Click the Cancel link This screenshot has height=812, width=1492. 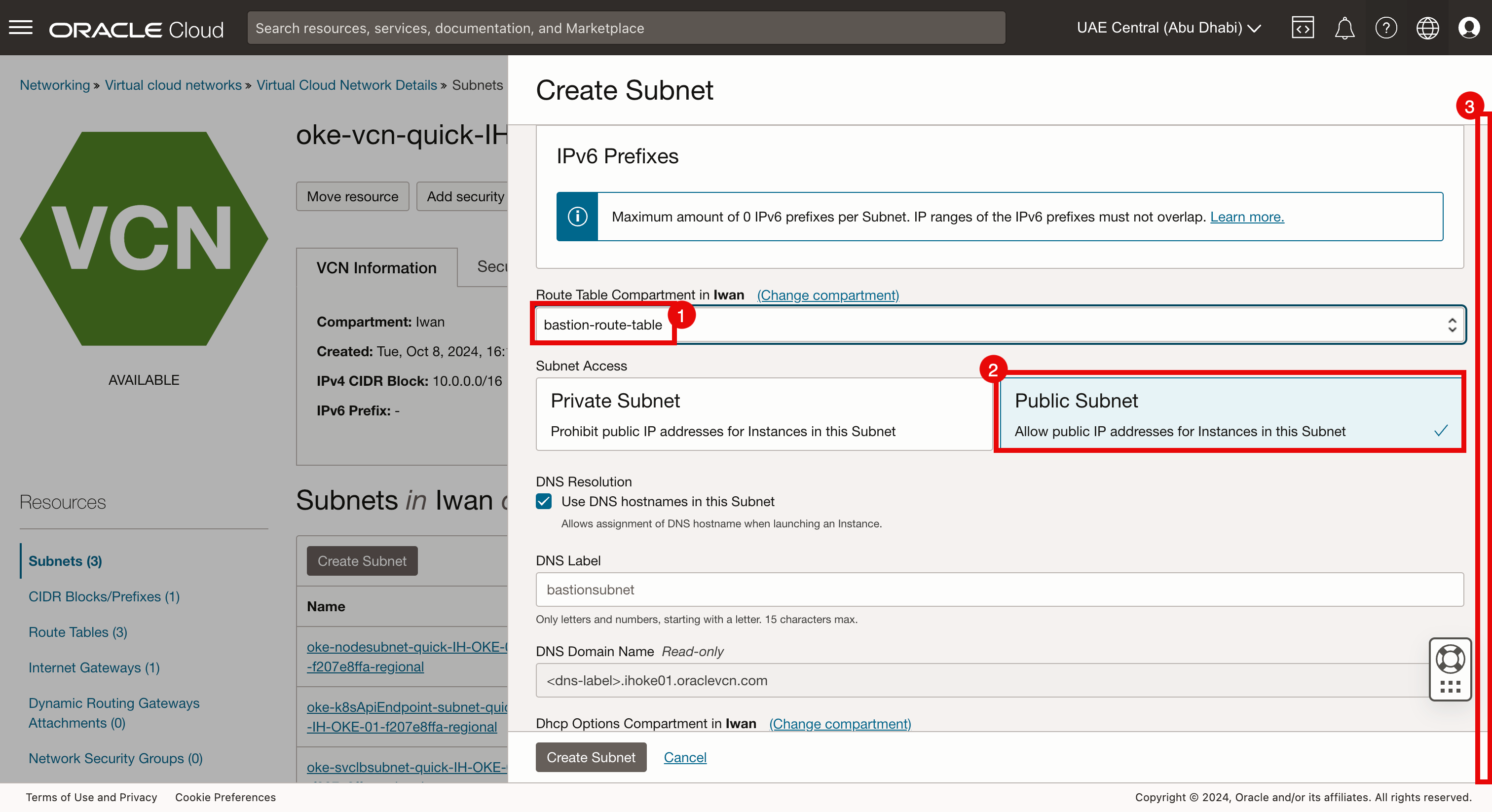point(685,758)
